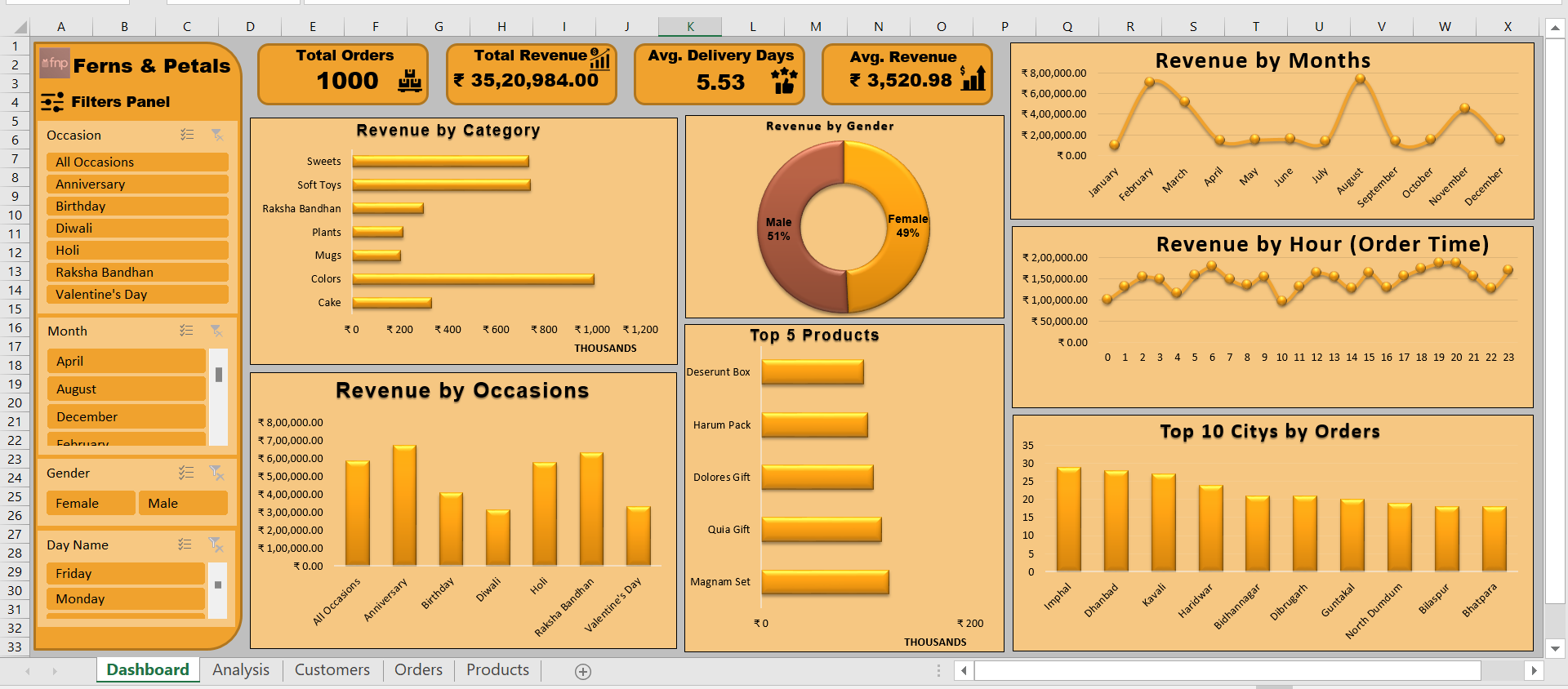The image size is (1568, 689).
Task: Clear filter on Occasion slicer
Action: point(217,135)
